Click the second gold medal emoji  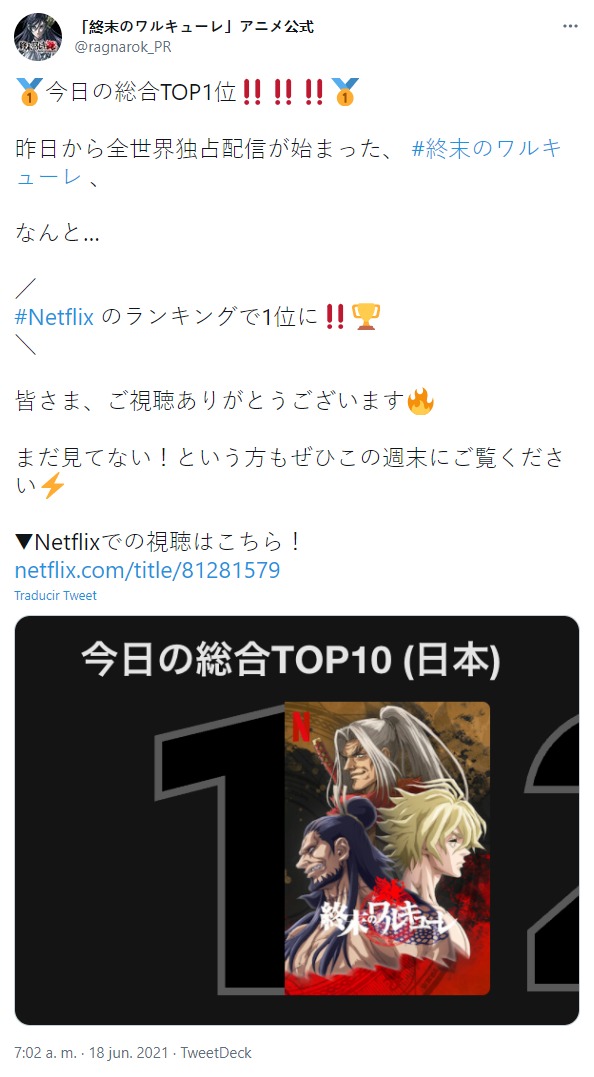[x=344, y=91]
